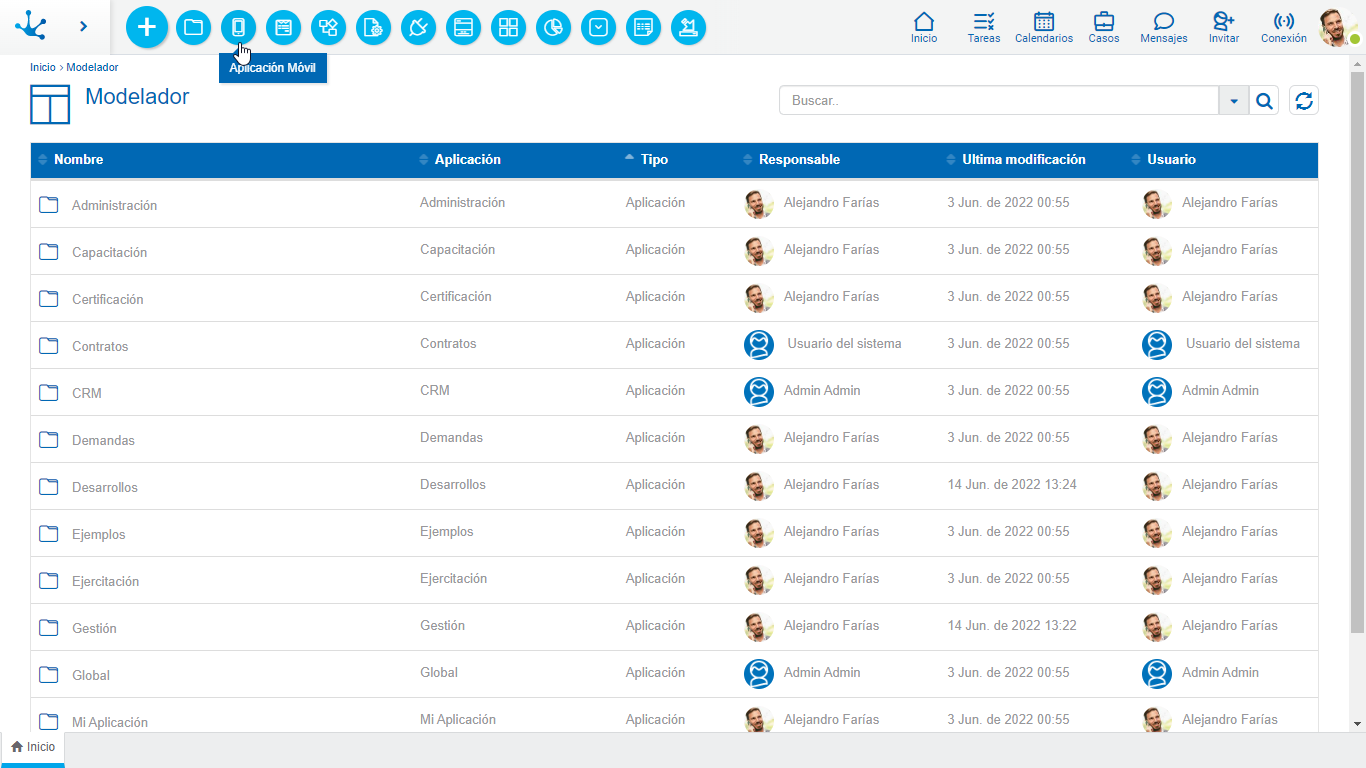Open the Contratos folder row

(674, 345)
